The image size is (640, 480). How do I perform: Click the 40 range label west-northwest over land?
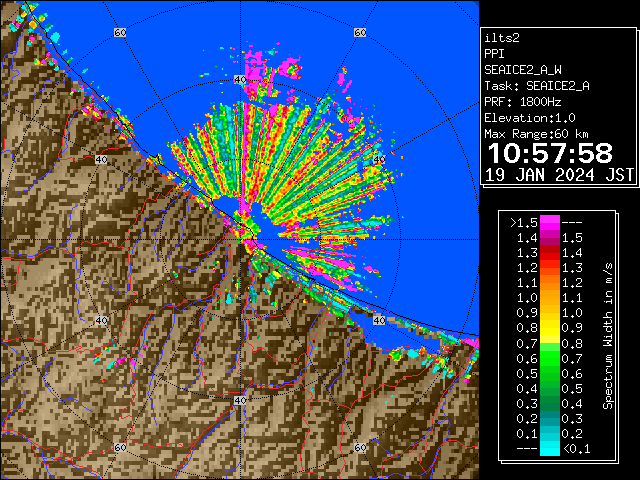click(x=101, y=160)
